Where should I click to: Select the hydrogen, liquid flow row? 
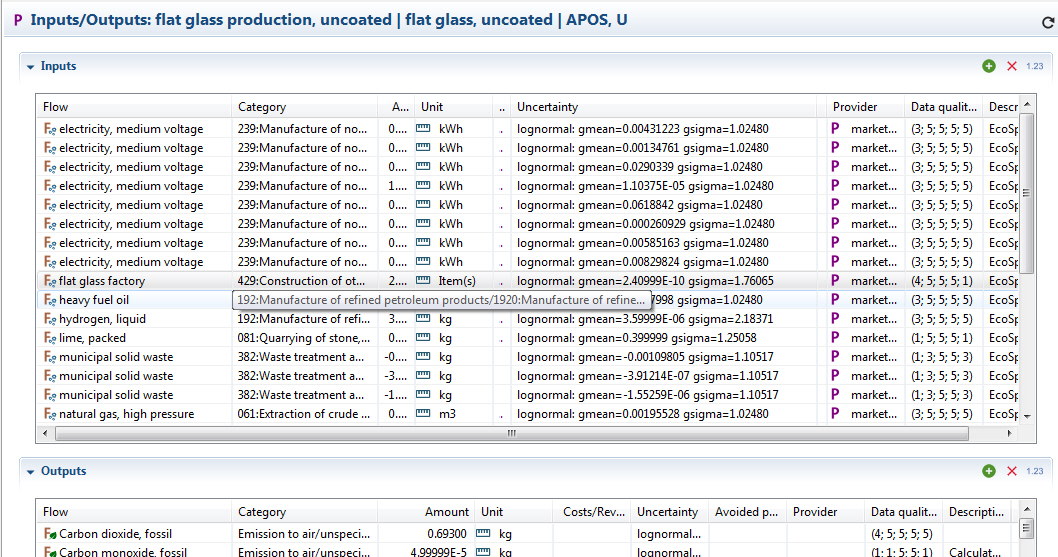click(102, 319)
